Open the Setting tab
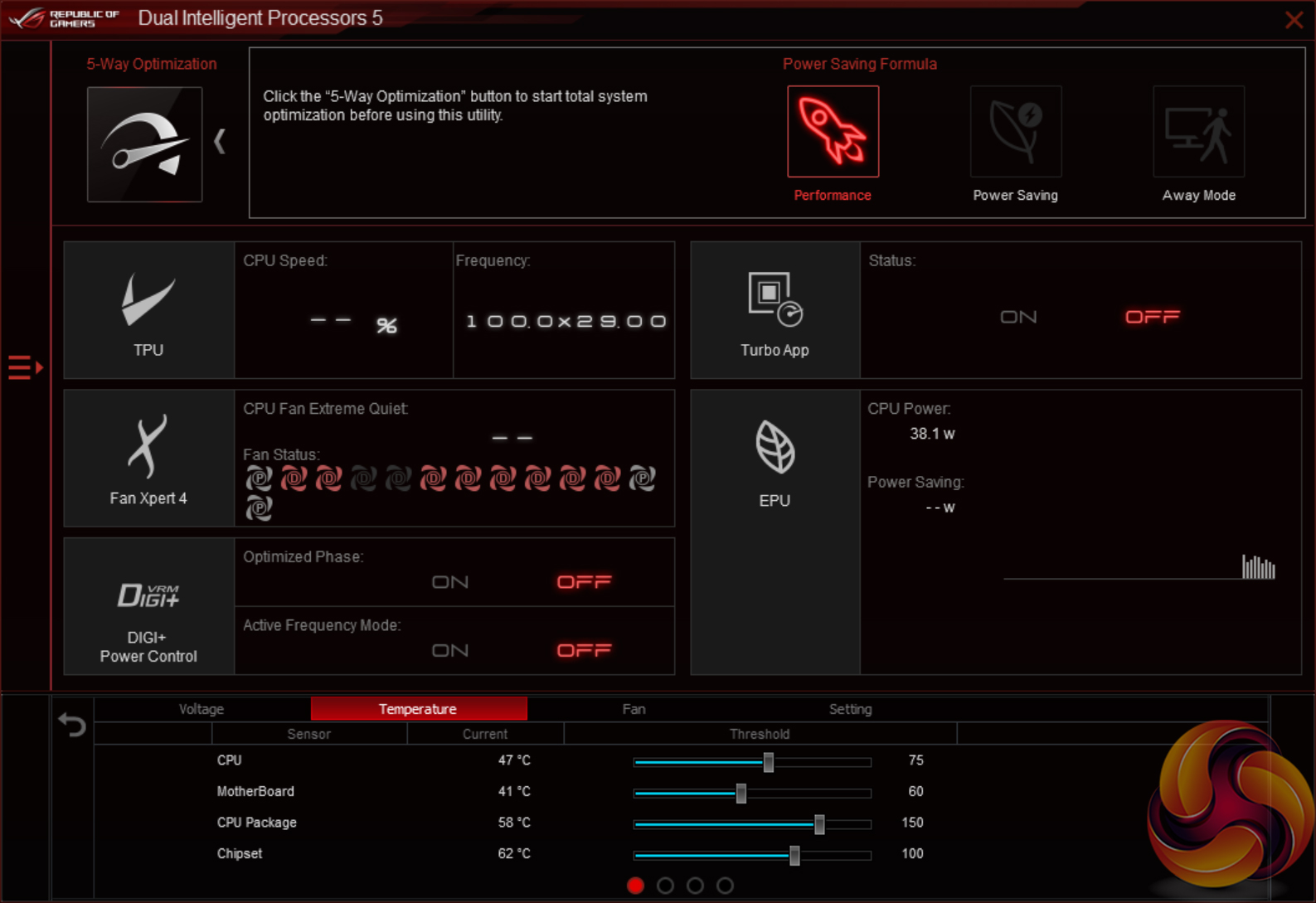The height and width of the screenshot is (903, 1316). click(x=850, y=709)
